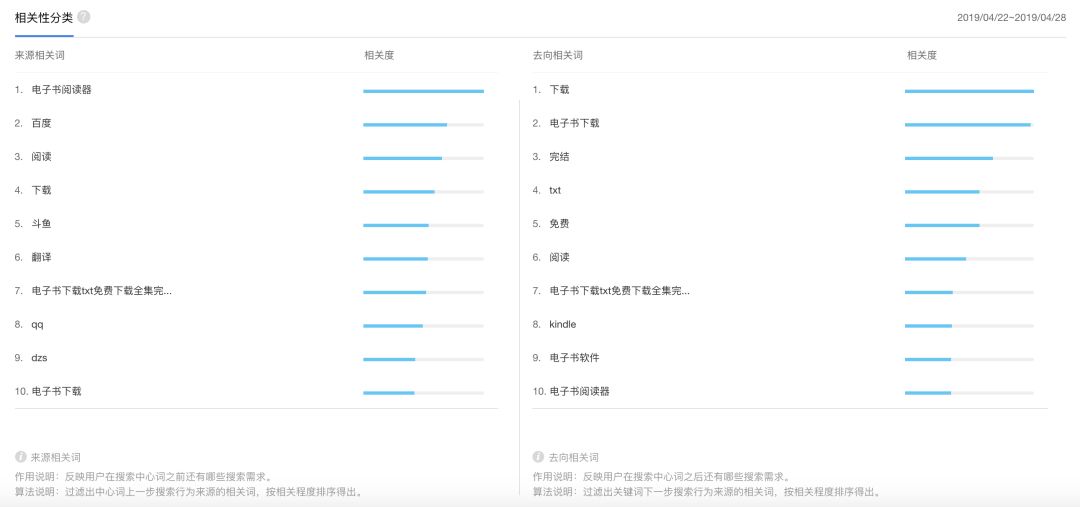The width and height of the screenshot is (1080, 507).
Task: Click the 电子书软件 destination keyword
Action: 574,358
